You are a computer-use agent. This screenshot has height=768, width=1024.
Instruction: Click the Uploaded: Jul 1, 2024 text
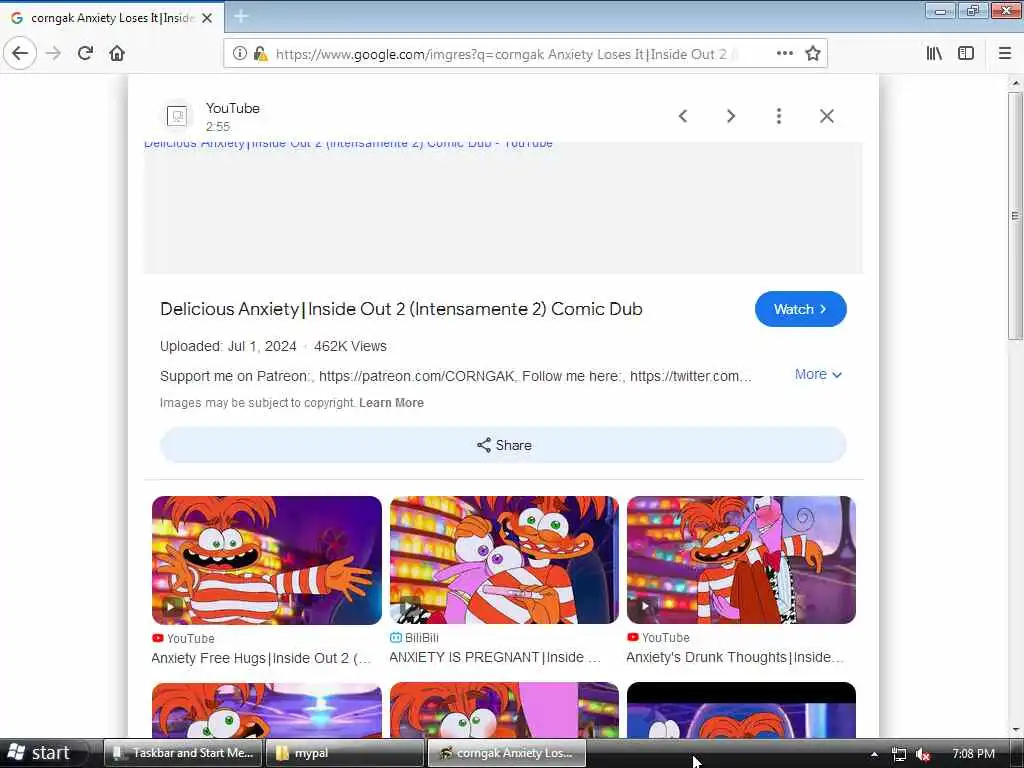[228, 347]
